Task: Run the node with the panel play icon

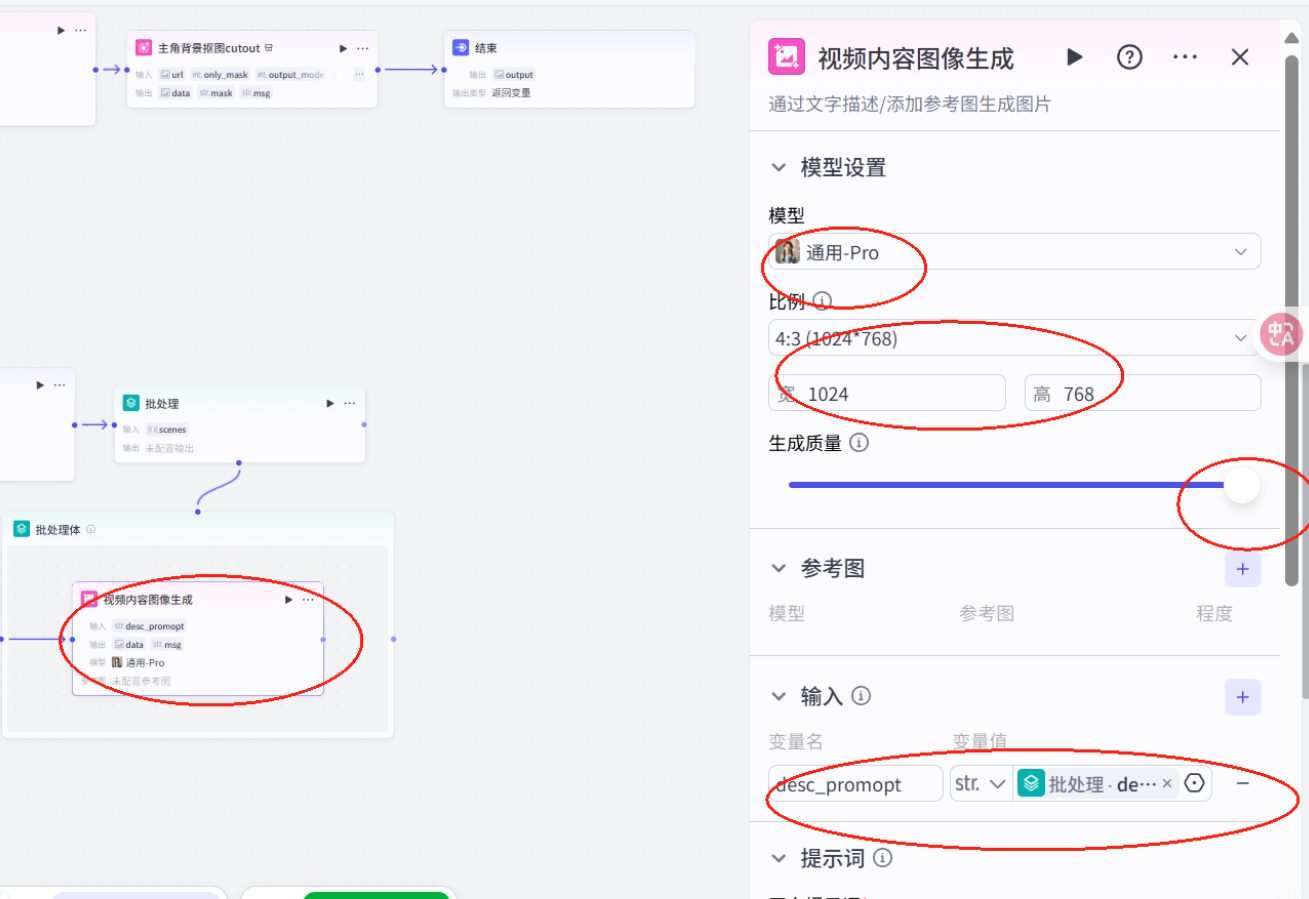Action: coord(1074,57)
